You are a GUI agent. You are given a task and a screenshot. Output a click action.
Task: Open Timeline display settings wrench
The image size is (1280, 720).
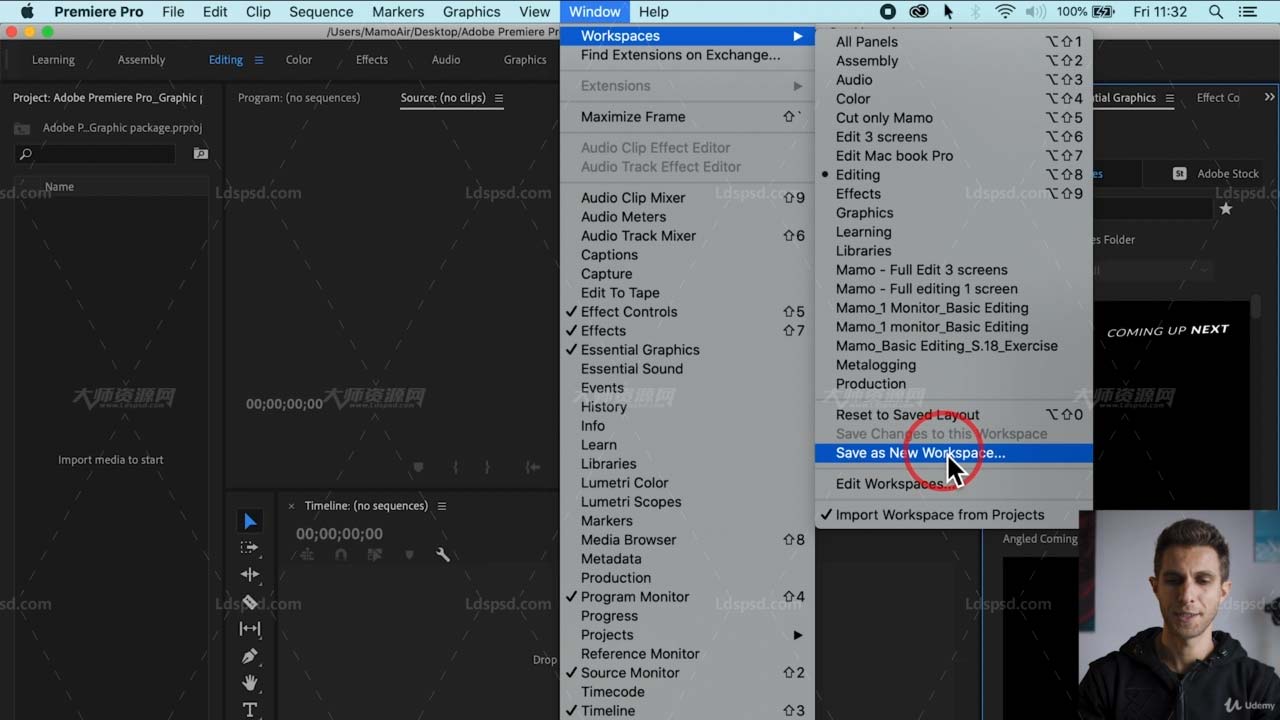point(443,554)
